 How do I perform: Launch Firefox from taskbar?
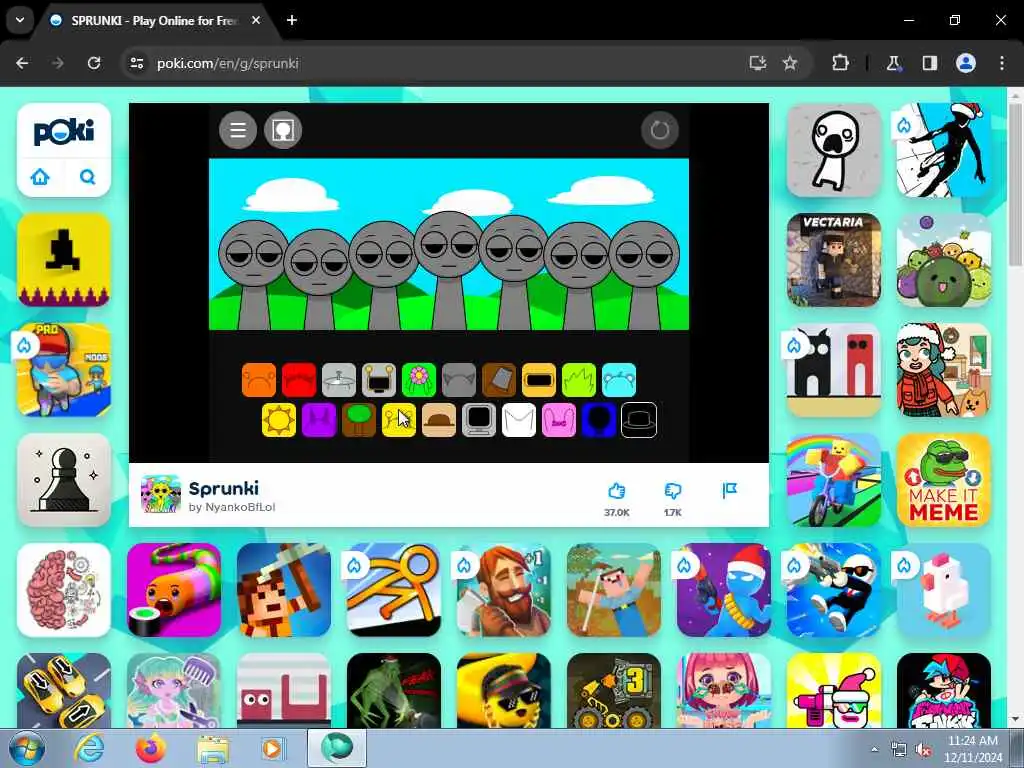pyautogui.click(x=150, y=748)
